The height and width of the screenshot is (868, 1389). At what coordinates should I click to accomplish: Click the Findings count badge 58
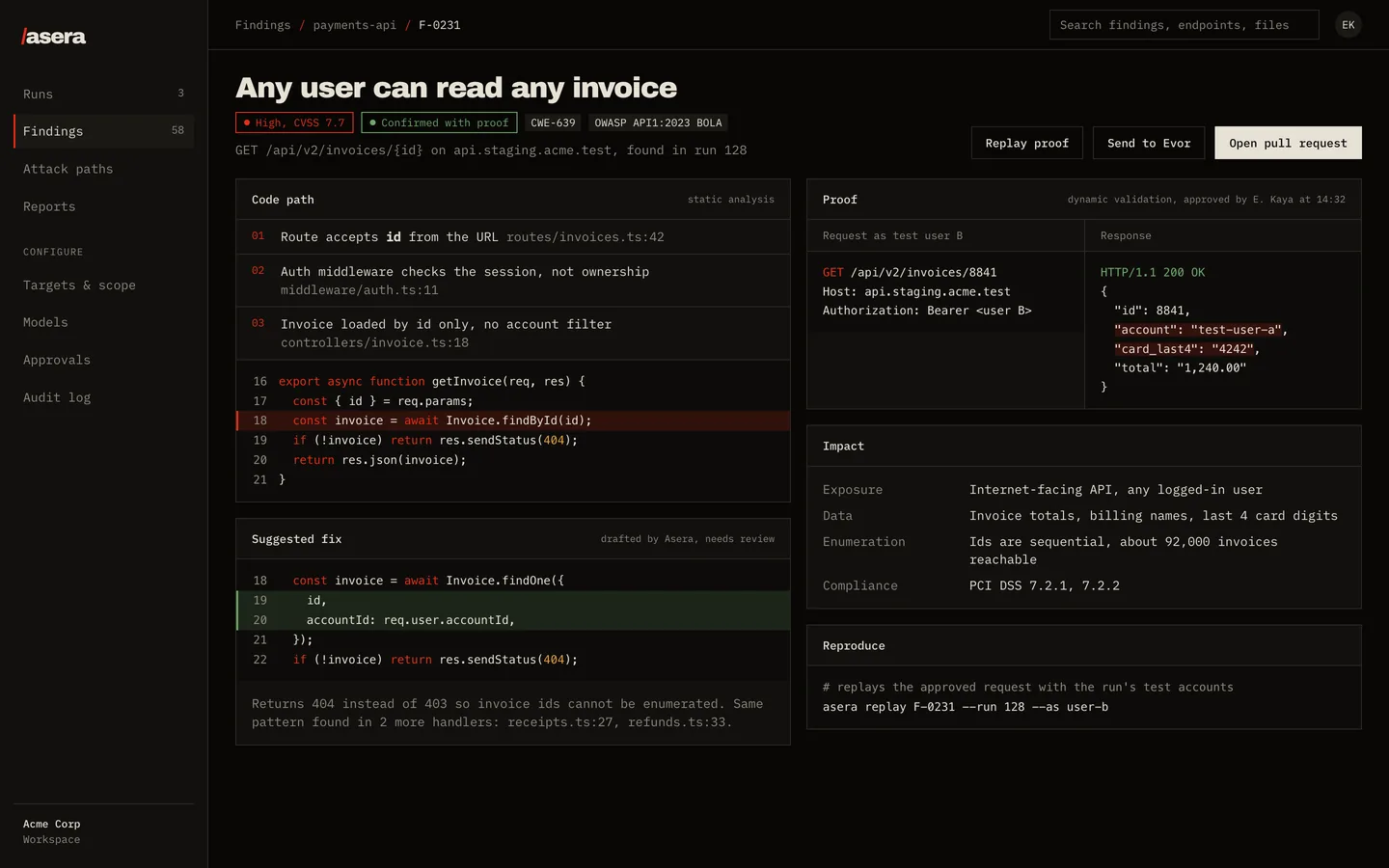[x=177, y=130]
